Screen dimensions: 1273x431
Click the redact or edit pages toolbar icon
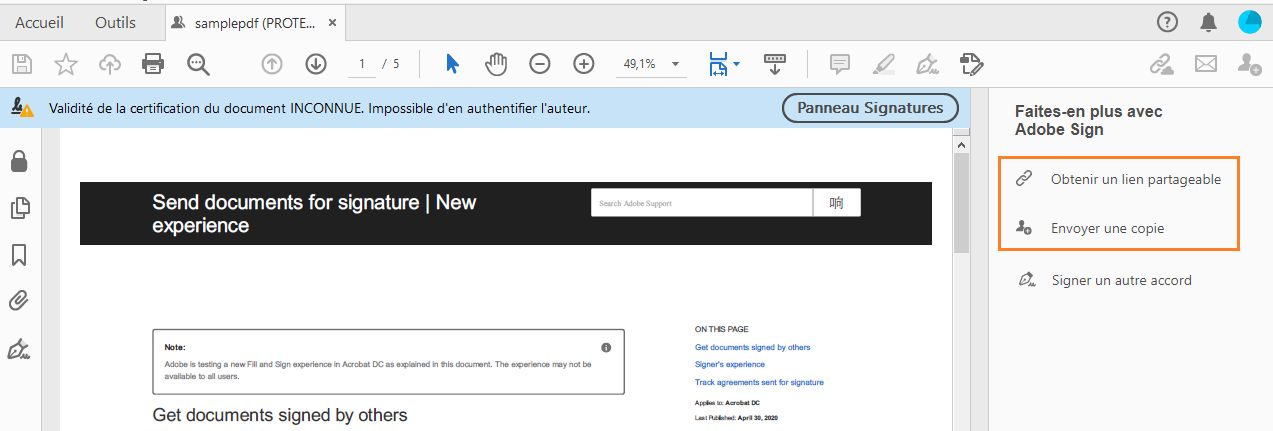(x=971, y=64)
